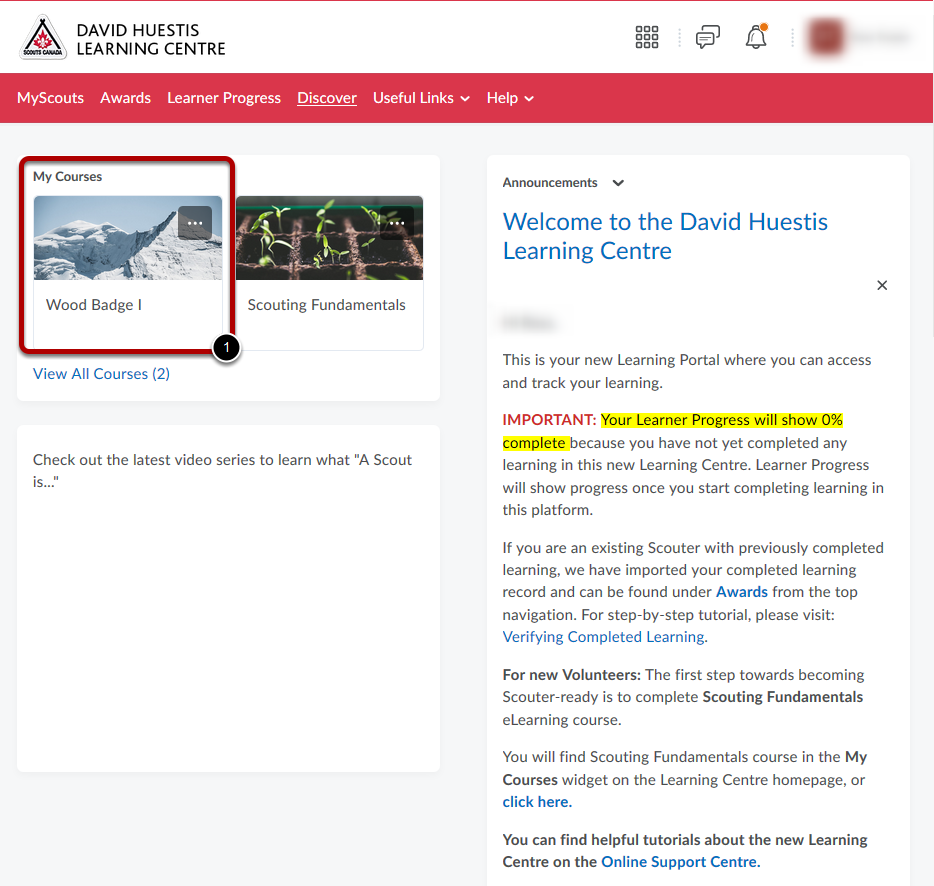Follow the 'click here' link
934x886 pixels.
coord(537,802)
